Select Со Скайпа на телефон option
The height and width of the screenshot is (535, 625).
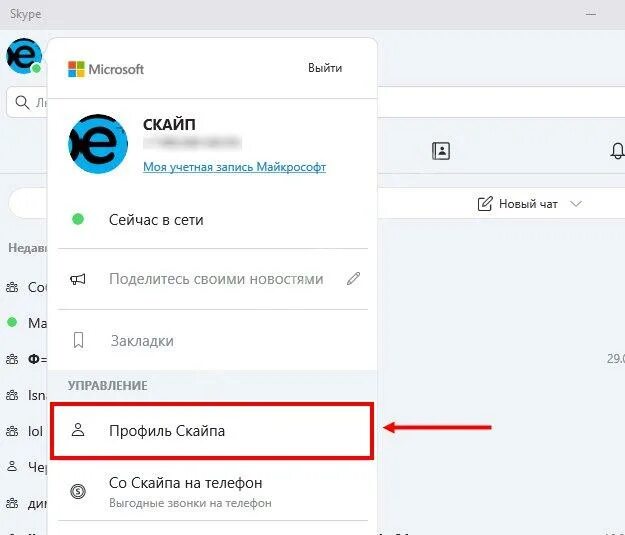[x=212, y=491]
